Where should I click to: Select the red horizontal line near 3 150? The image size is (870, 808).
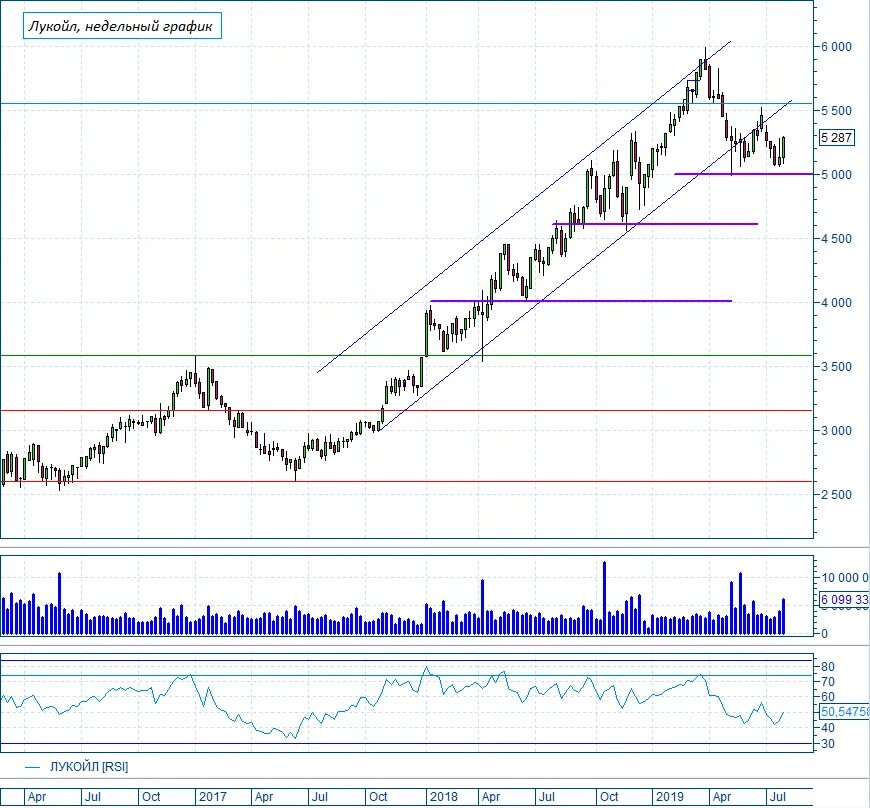(406, 411)
